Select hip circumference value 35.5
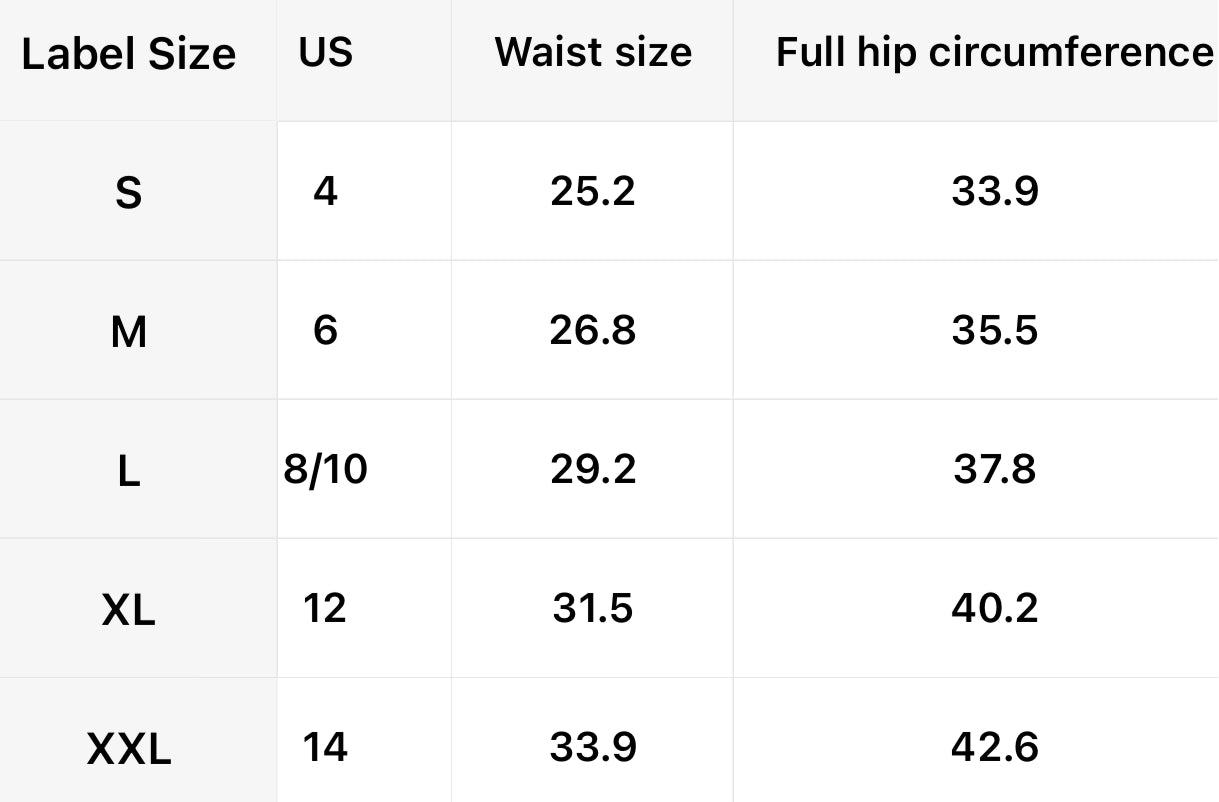 [995, 329]
